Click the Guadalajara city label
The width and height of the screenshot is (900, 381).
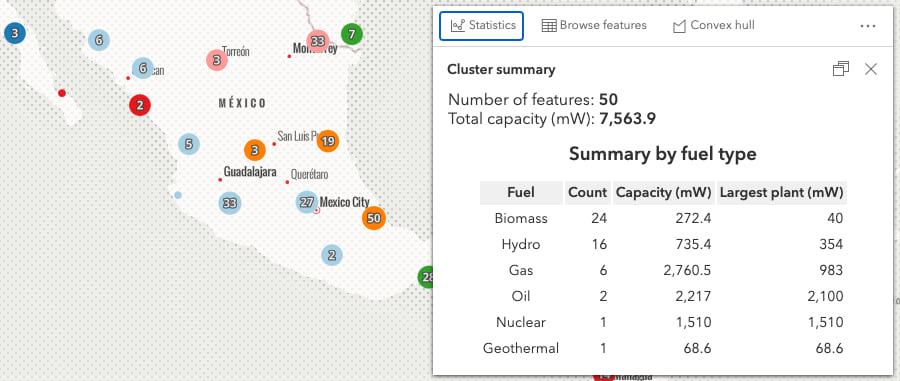(x=250, y=172)
